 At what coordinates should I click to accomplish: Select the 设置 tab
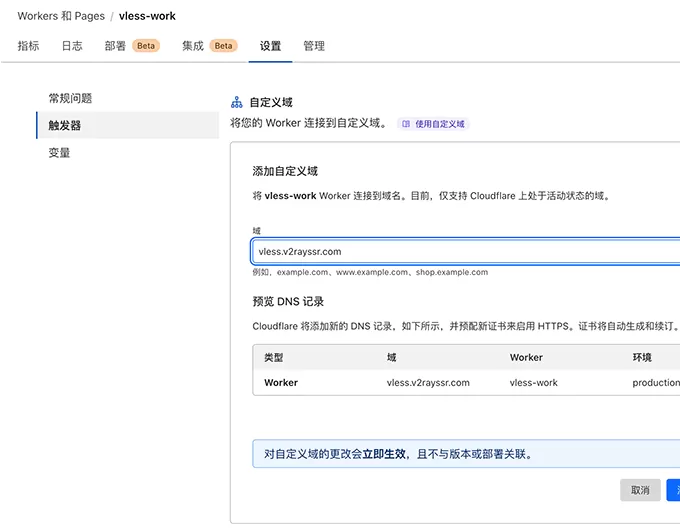click(x=270, y=46)
